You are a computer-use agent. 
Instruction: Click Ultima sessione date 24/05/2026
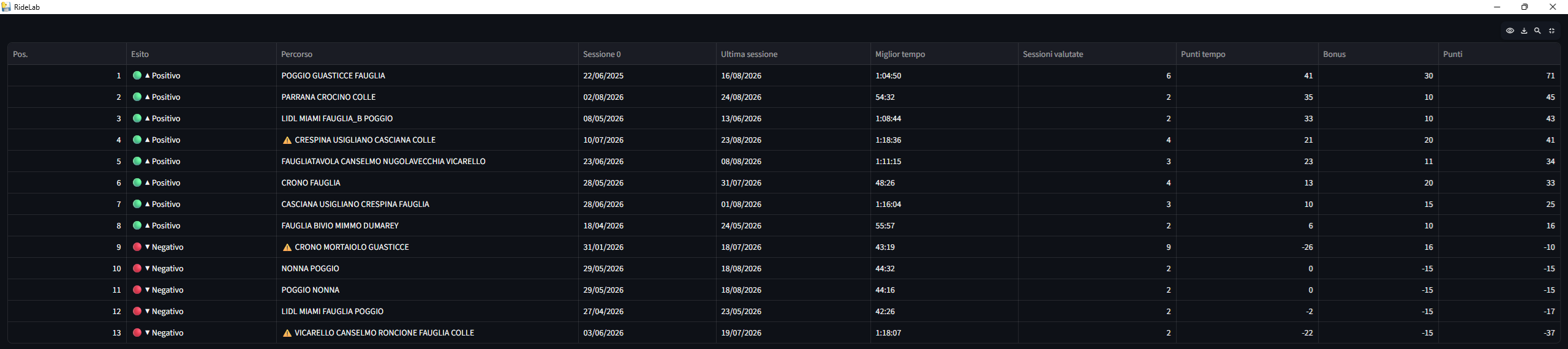pos(741,225)
